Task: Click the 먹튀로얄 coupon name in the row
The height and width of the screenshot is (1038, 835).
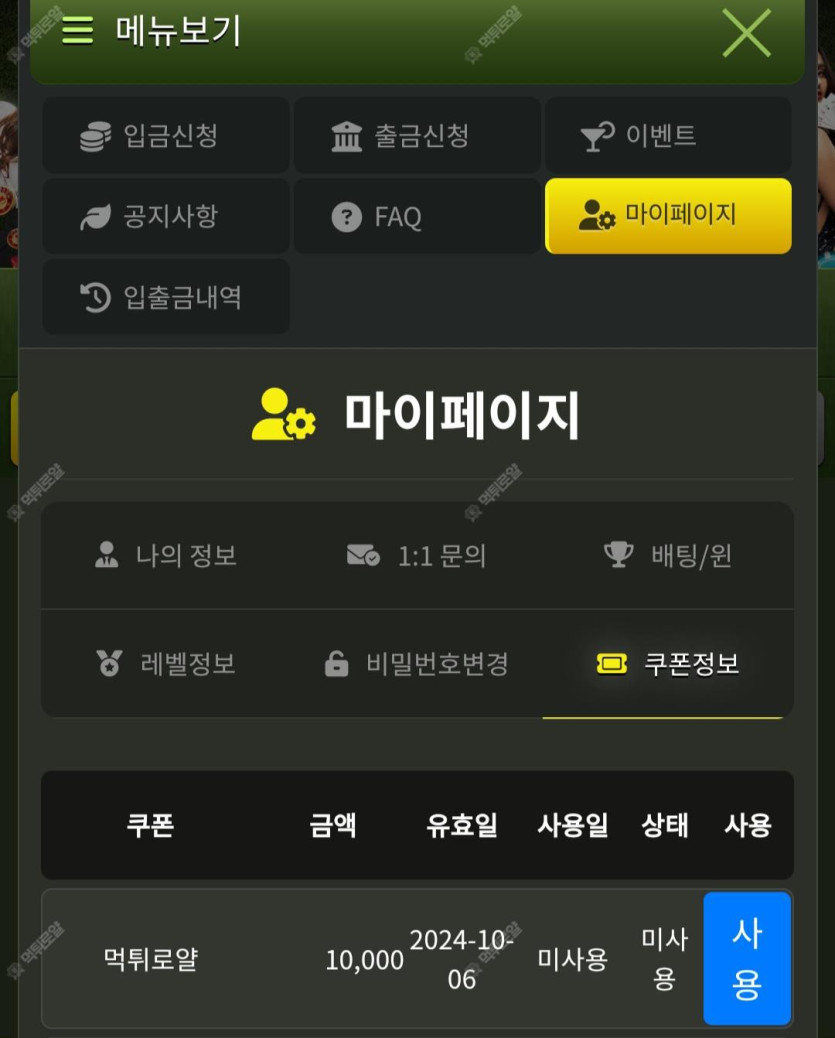Action: click(x=151, y=959)
